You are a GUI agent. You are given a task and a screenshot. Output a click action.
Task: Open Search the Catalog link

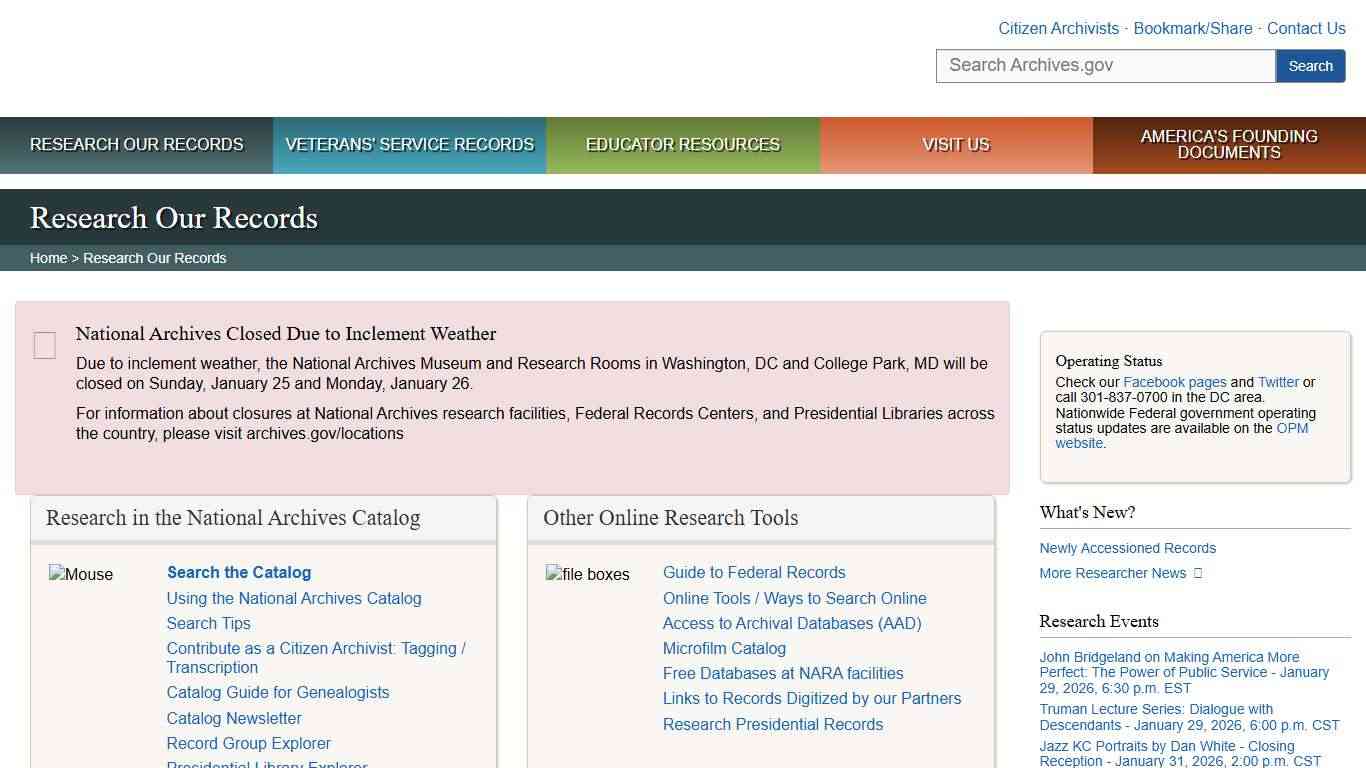238,572
